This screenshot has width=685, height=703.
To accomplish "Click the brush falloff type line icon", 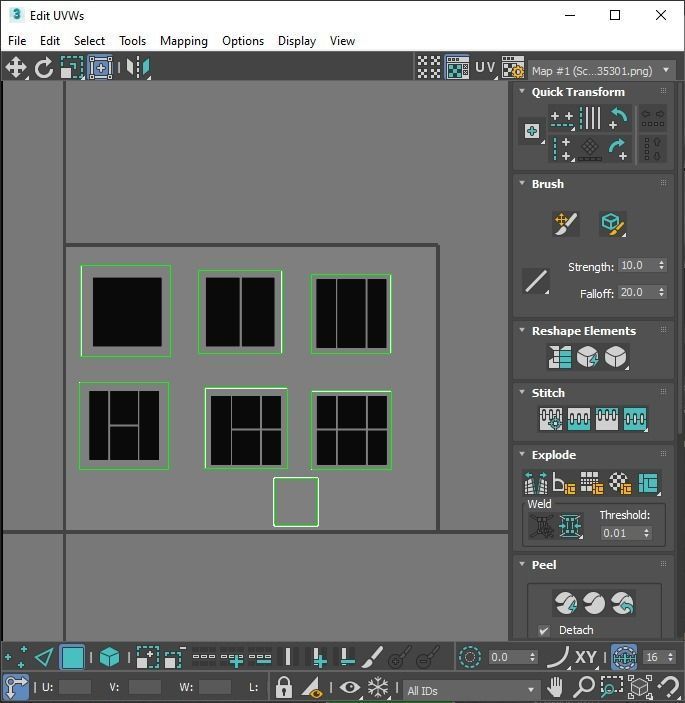I will click(x=536, y=281).
